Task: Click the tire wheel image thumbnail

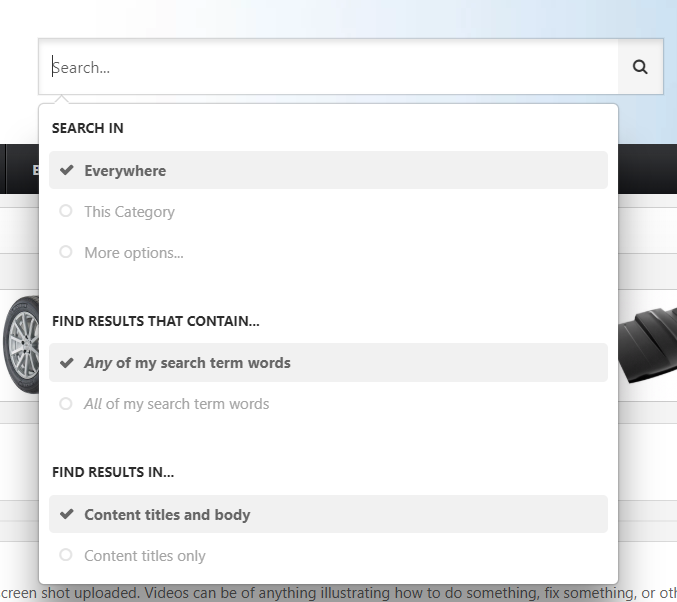Action: (x=21, y=345)
